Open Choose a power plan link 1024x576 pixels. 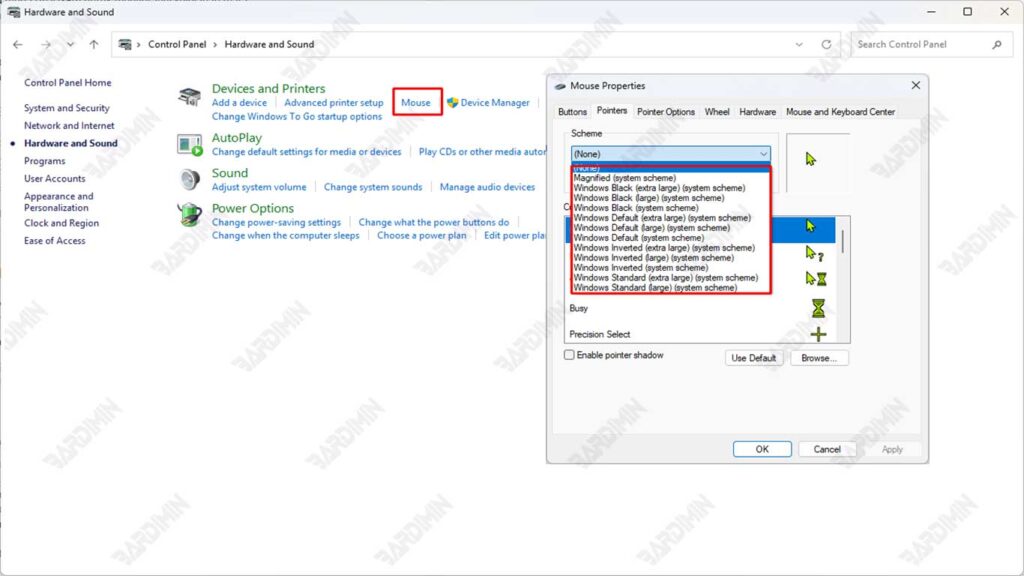pyautogui.click(x=422, y=235)
